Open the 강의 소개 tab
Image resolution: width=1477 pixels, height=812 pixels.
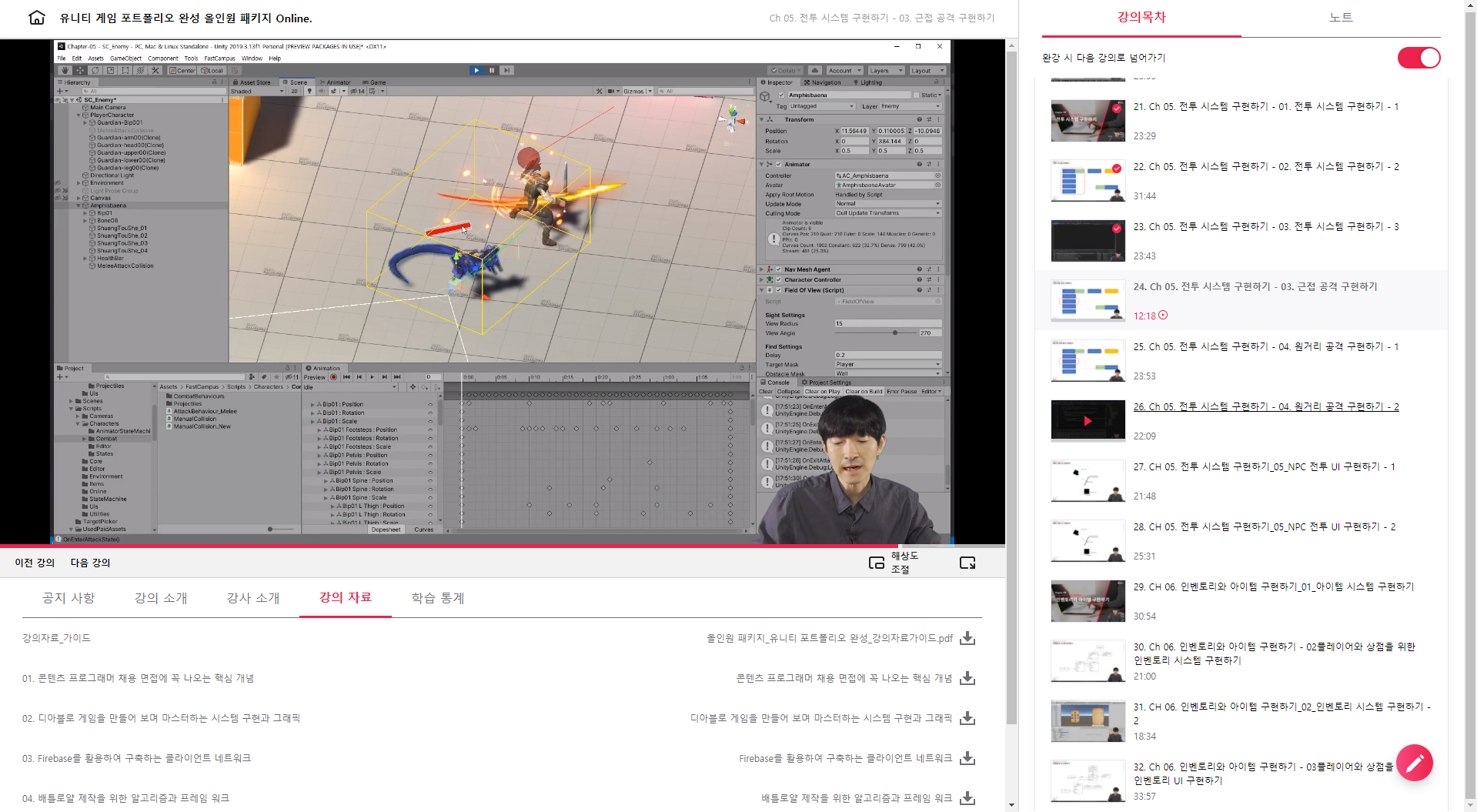[x=161, y=598]
